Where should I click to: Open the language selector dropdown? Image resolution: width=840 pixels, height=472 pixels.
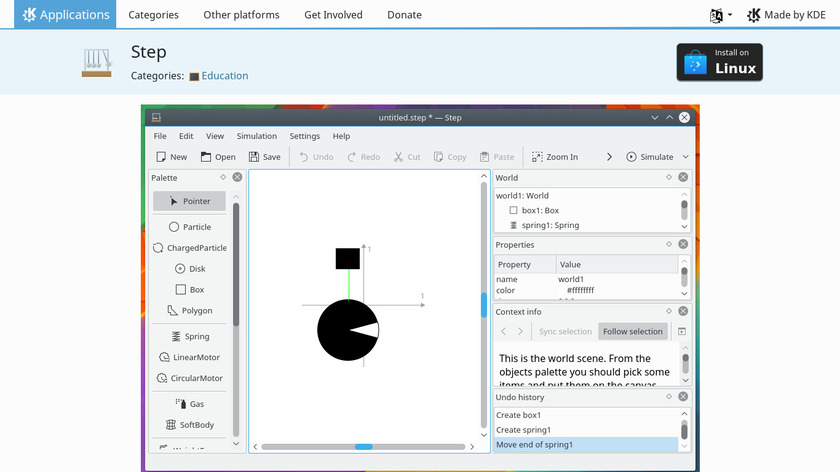tap(721, 15)
